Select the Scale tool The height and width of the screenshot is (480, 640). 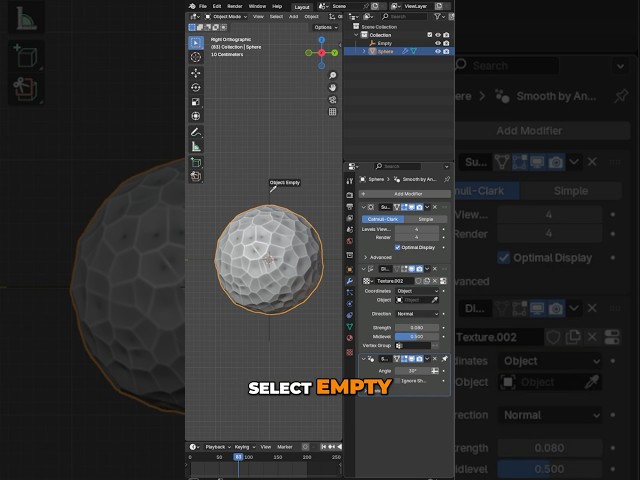[x=196, y=102]
